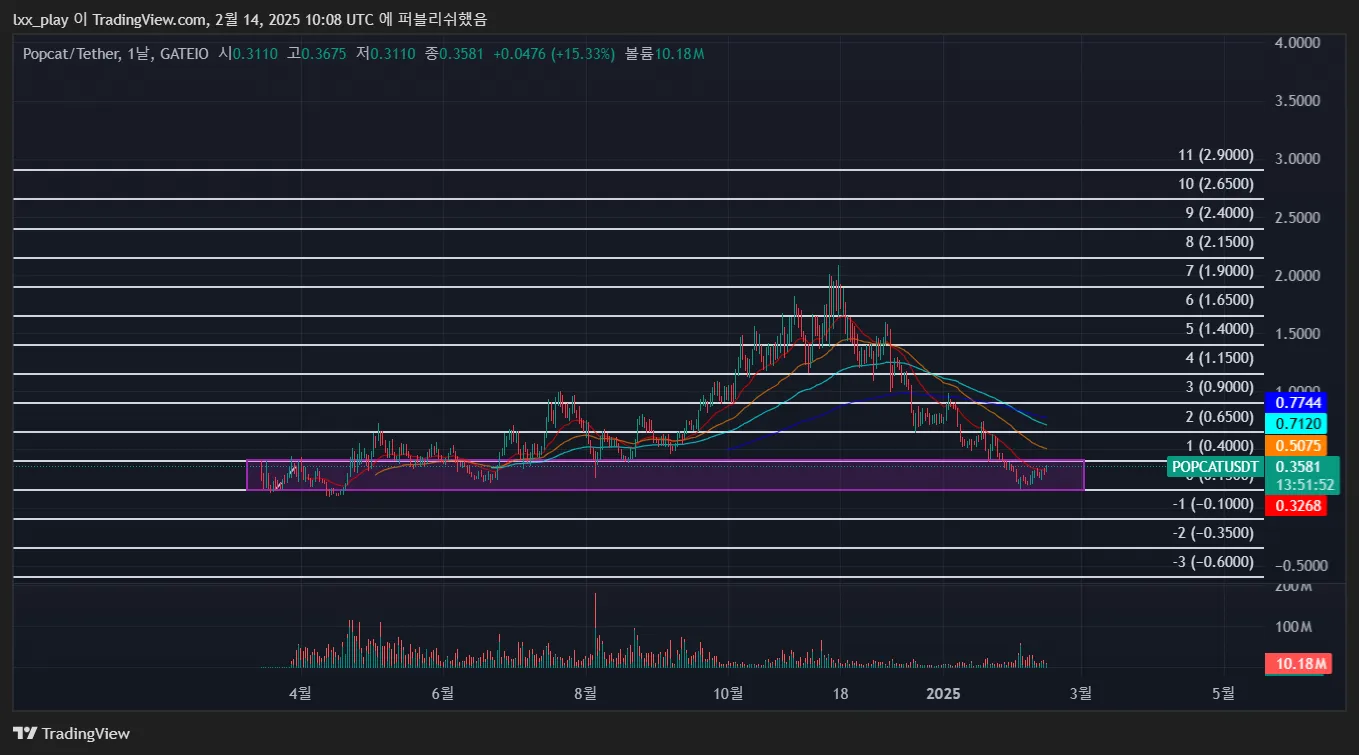The image size is (1359, 755).
Task: Click the current price tag 0.3581
Action: pyautogui.click(x=1300, y=467)
